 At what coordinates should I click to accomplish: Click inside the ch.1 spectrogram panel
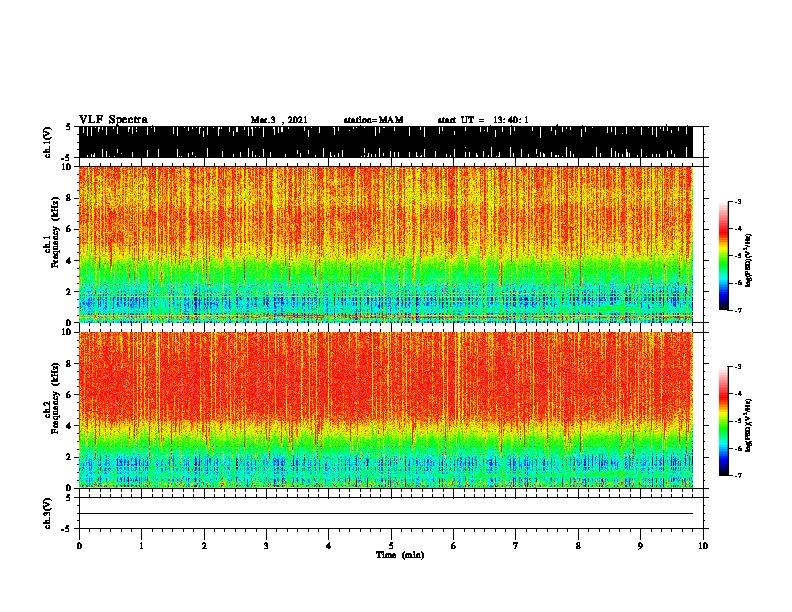tap(385, 244)
